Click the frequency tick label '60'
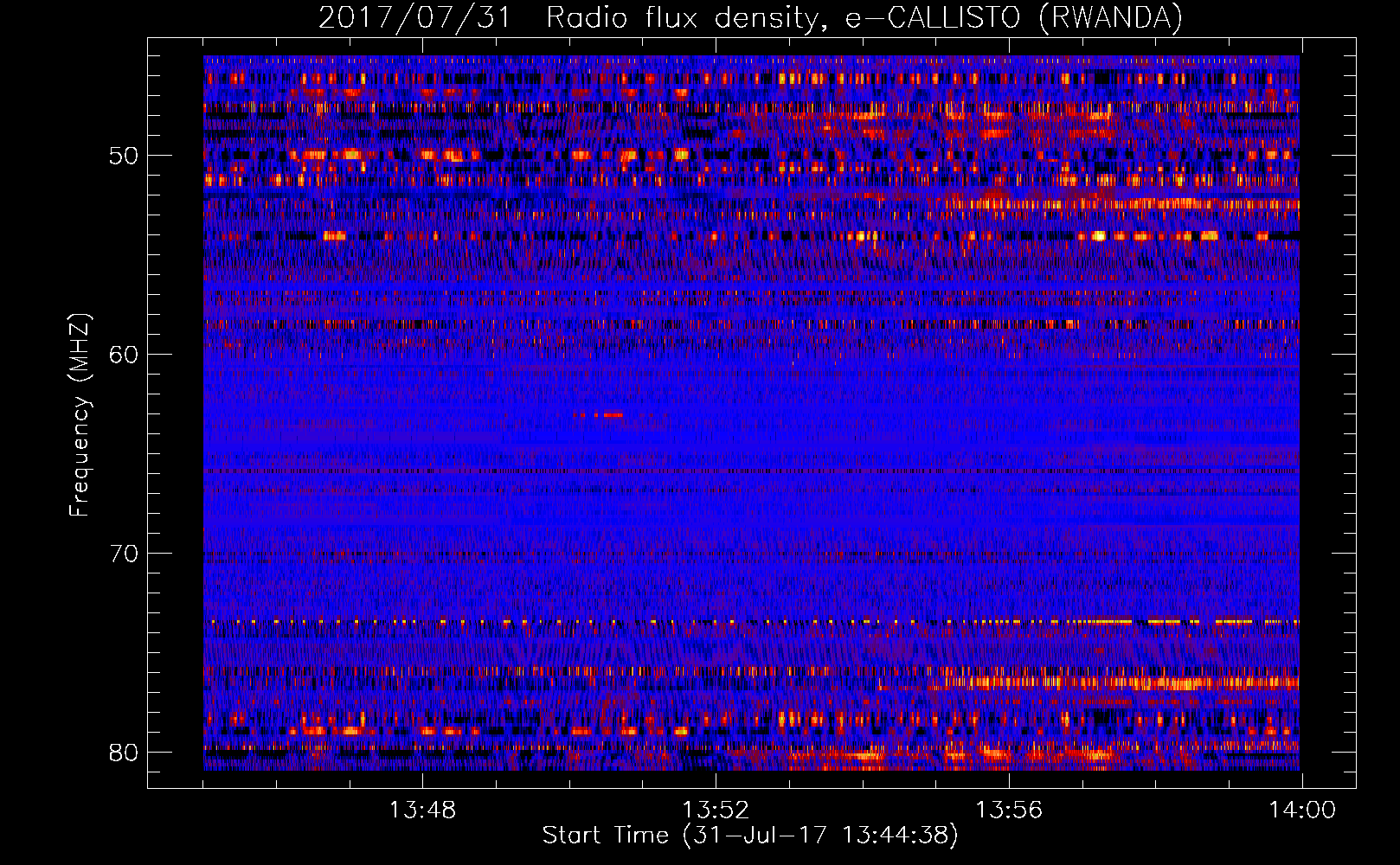The image size is (1400, 865). pyautogui.click(x=123, y=355)
